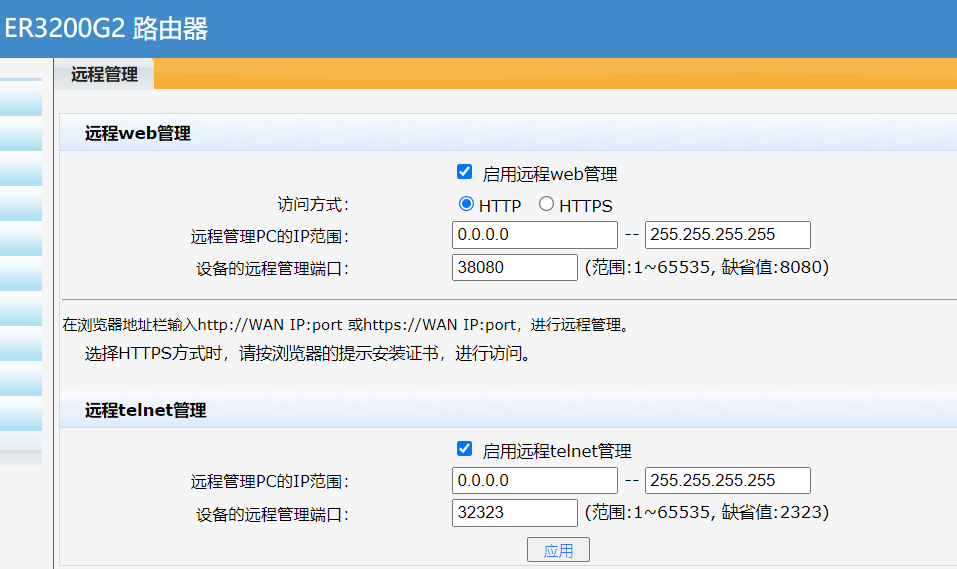Image resolution: width=957 pixels, height=569 pixels.
Task: Click the 选择HTTPS方式时 certificate note
Action: 308,353
